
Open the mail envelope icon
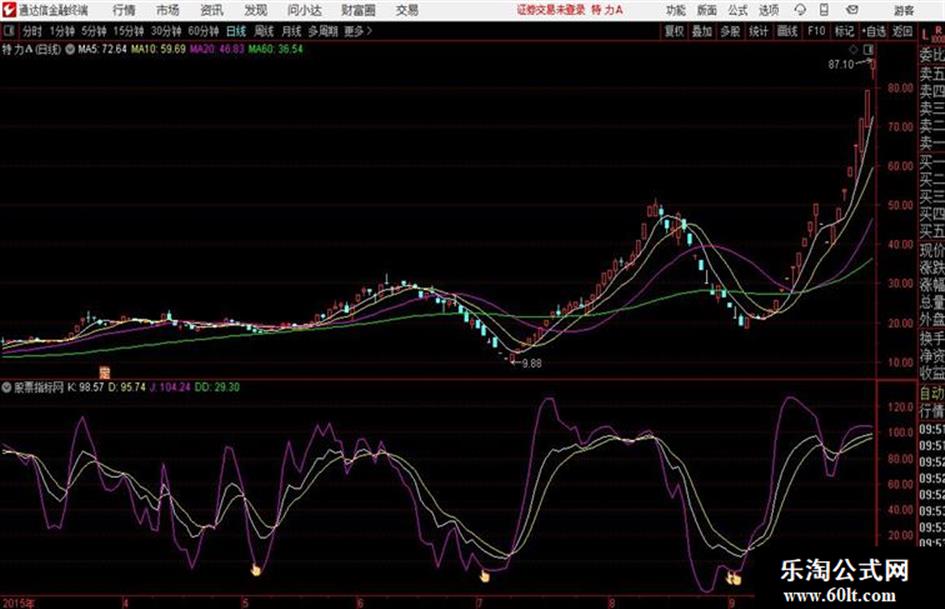(x=849, y=10)
